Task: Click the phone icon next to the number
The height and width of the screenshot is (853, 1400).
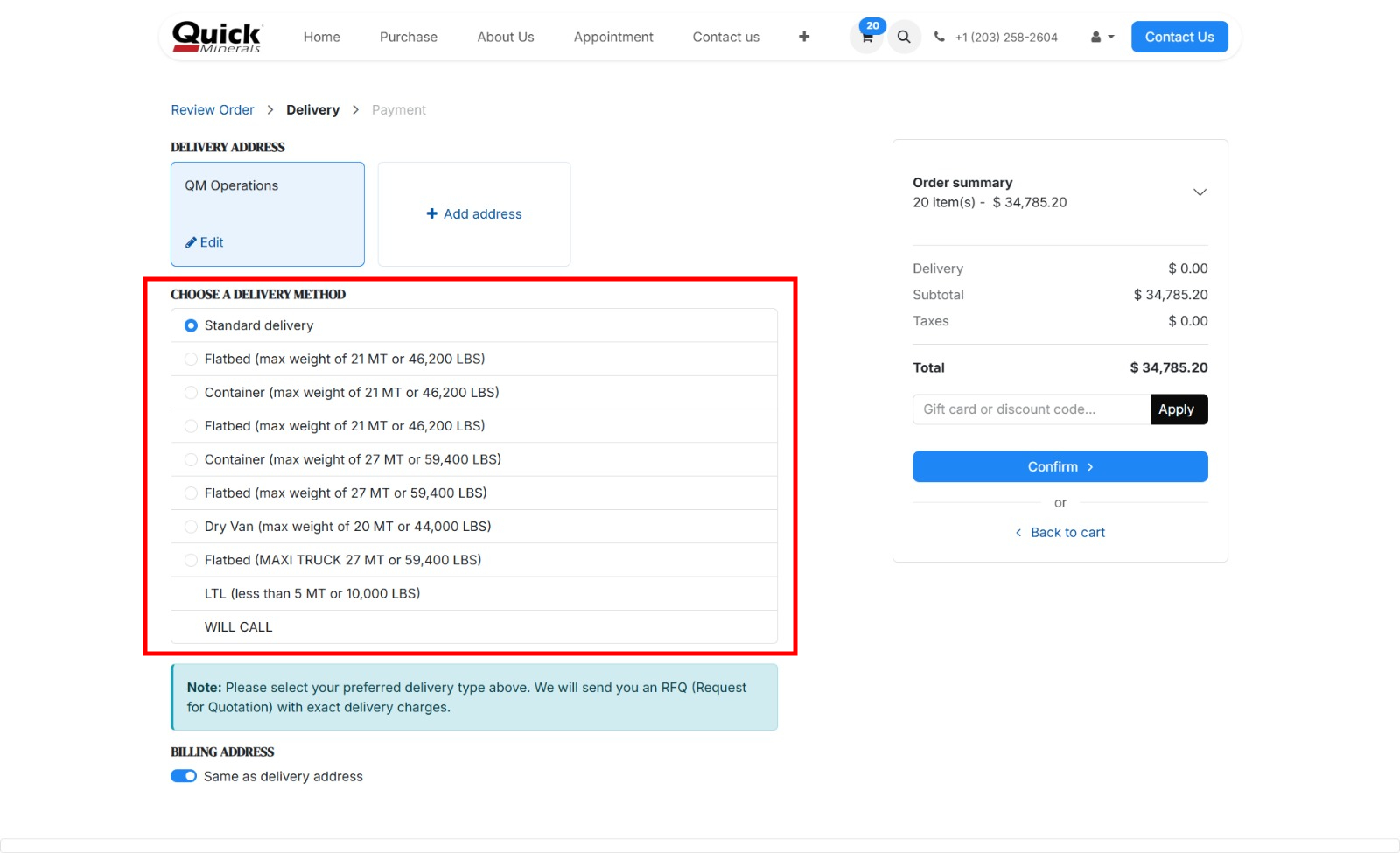Action: [939, 37]
